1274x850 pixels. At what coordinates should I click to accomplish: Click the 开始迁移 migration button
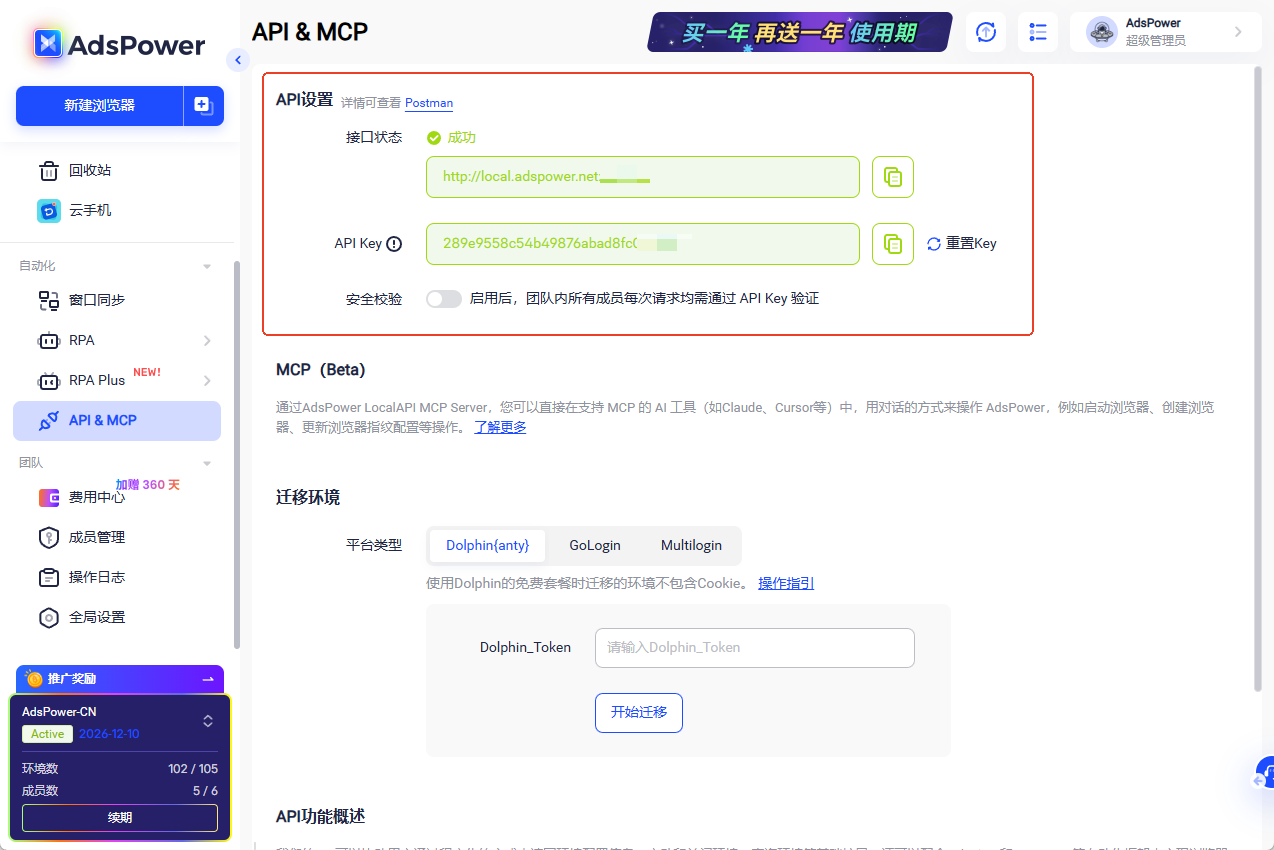(638, 712)
